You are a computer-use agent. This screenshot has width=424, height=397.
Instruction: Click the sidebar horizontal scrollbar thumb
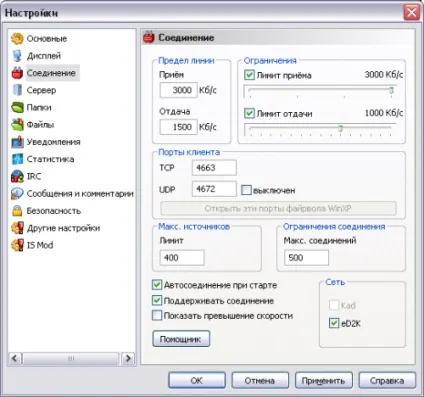coord(71,359)
